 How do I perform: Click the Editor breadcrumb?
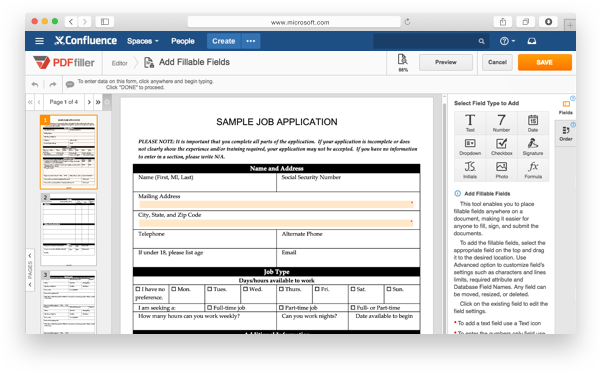click(x=119, y=63)
